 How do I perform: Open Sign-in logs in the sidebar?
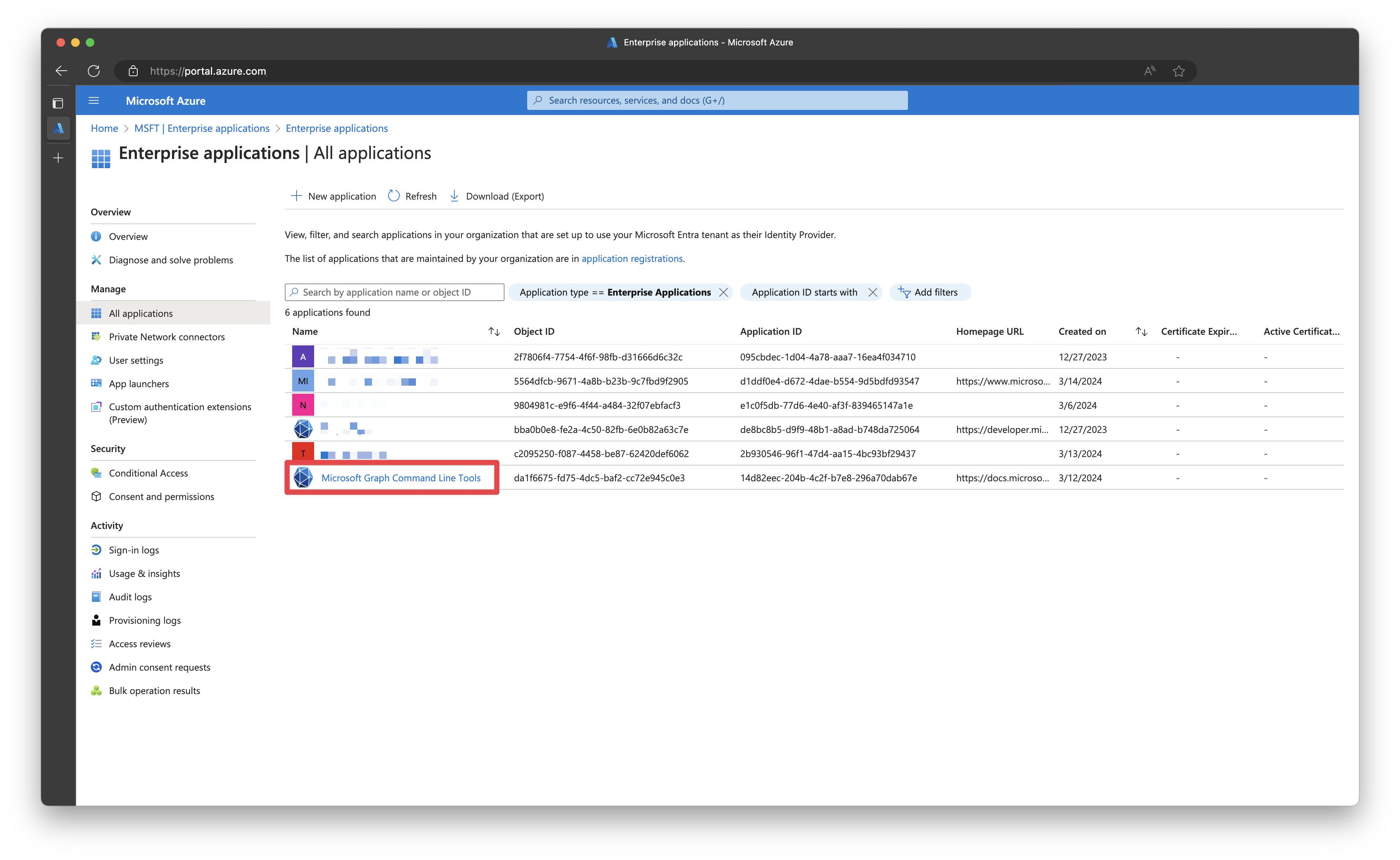click(134, 550)
